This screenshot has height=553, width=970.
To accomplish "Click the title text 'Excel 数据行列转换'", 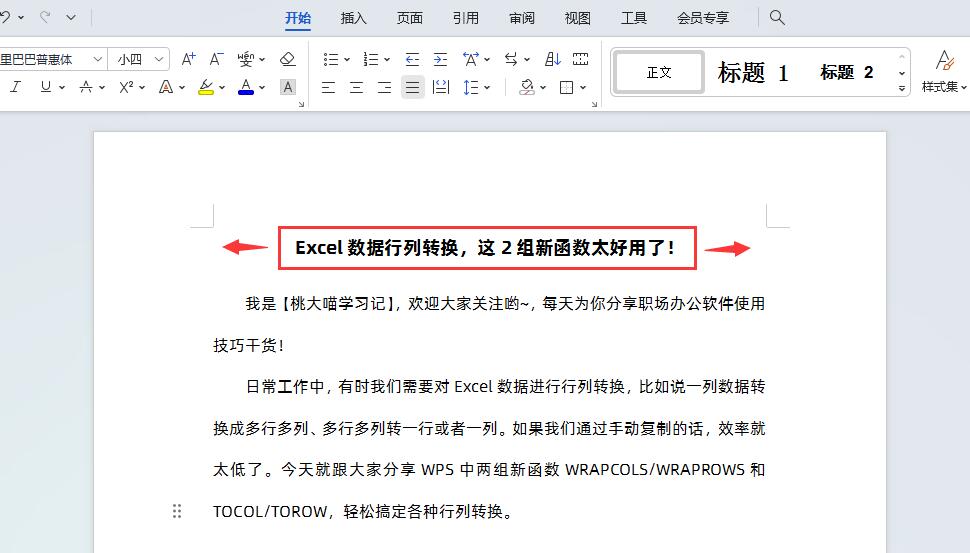I will (377, 248).
